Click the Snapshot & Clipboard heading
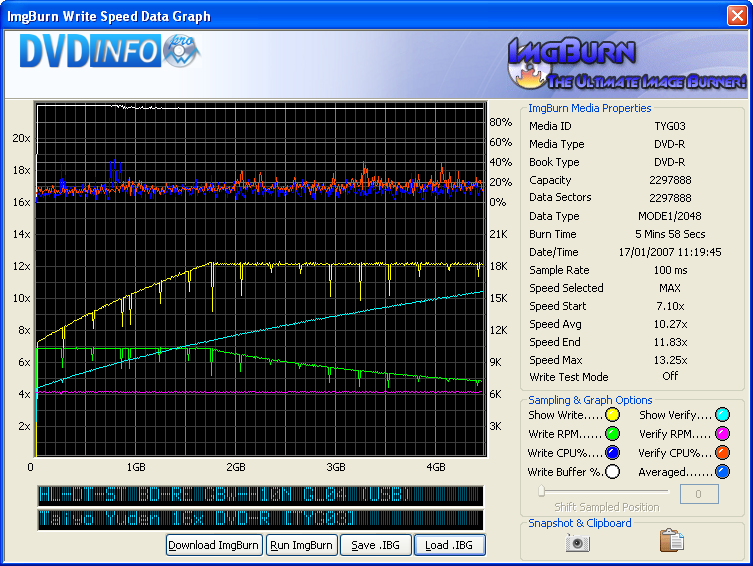This screenshot has height=566, width=753. 580,523
